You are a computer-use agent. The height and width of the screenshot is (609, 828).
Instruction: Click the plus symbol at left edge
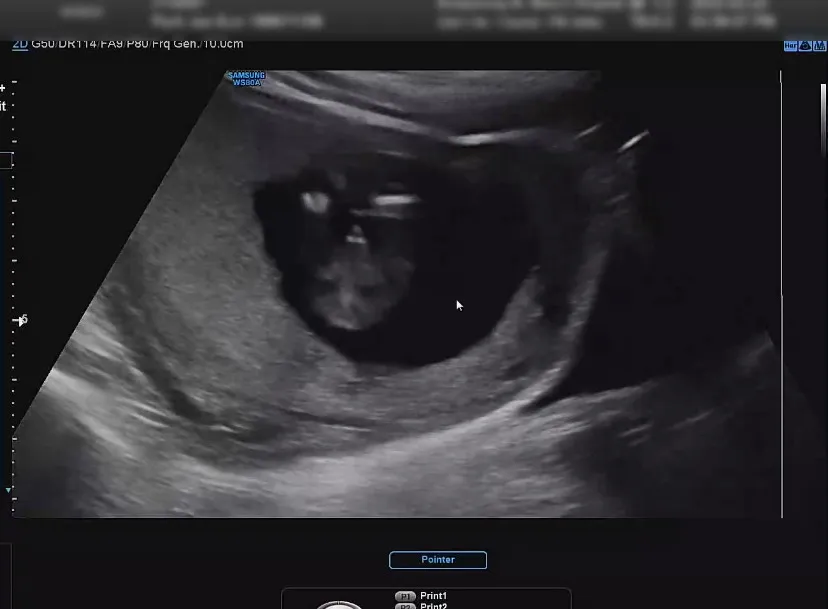pos(3,88)
